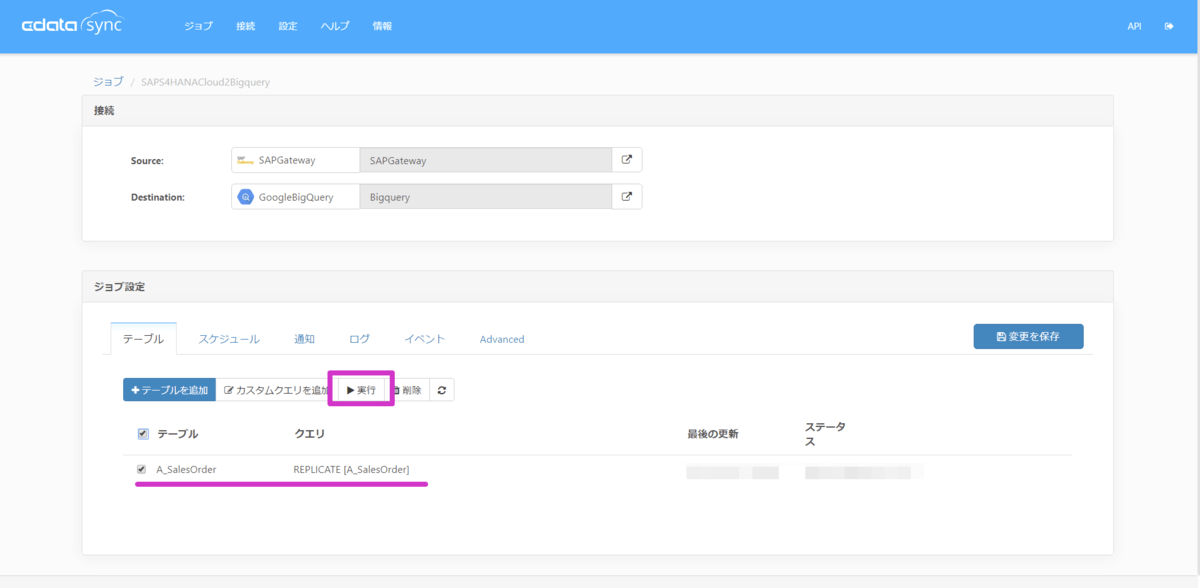Open the ログ tab
The height and width of the screenshot is (588, 1200).
[359, 339]
